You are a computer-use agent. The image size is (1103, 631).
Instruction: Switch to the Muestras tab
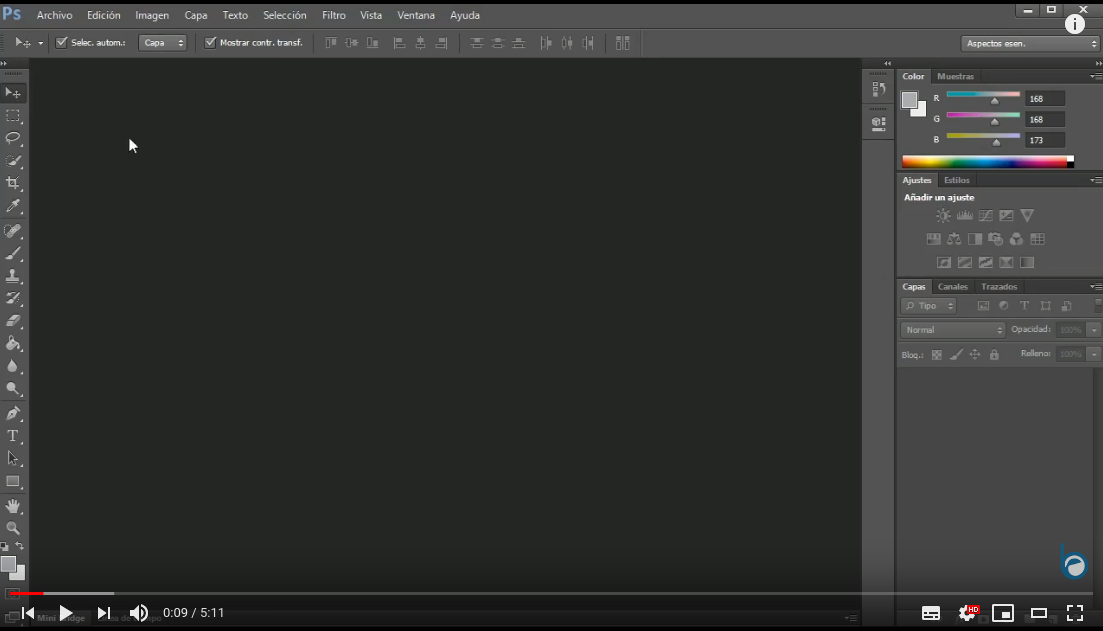(955, 76)
